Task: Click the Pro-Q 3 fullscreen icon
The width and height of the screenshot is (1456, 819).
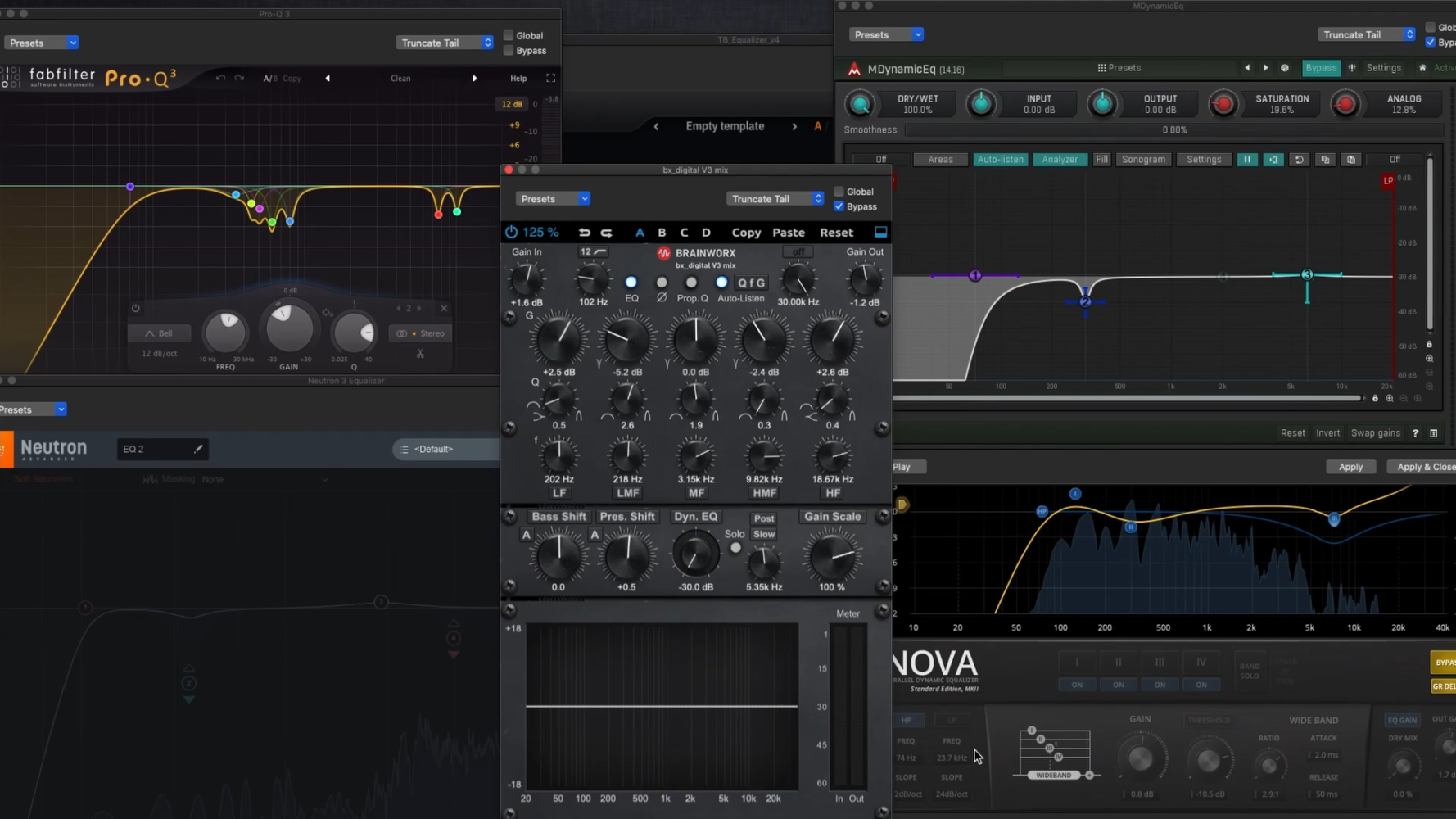Action: 550,79
